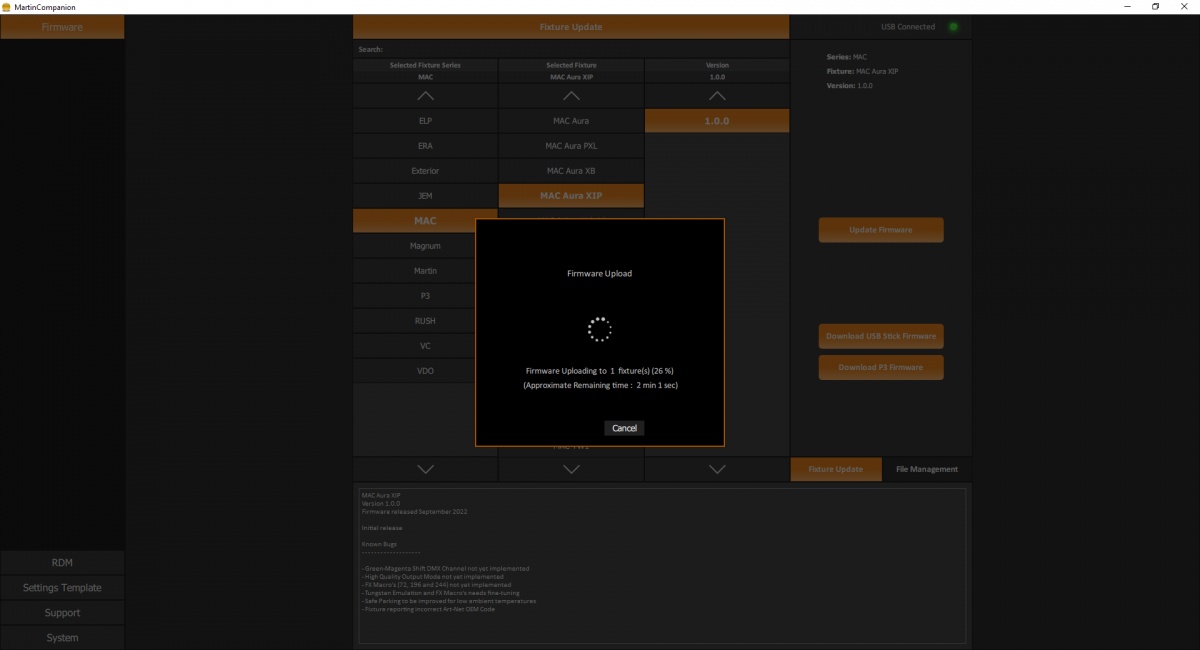Click the 'Known Bugs' heading in release notes
The height and width of the screenshot is (650, 1200).
tap(380, 544)
